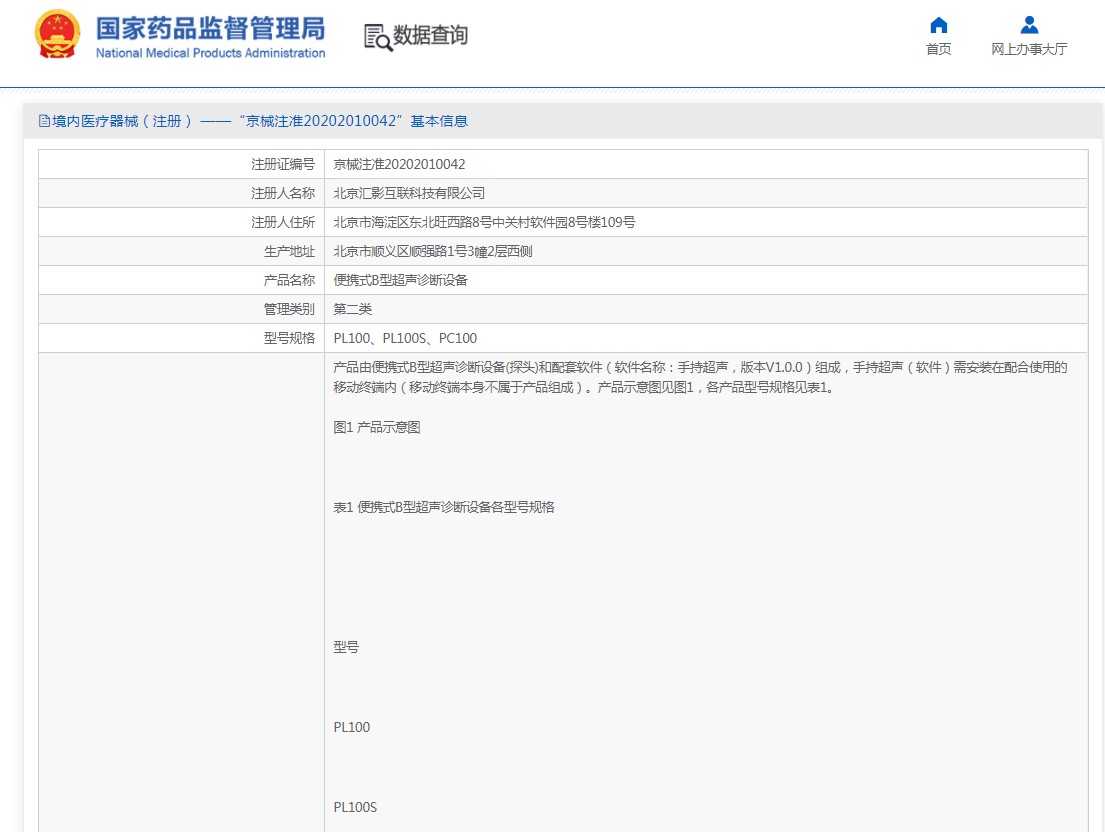Click National Medical Products Administration text

pos(211,53)
